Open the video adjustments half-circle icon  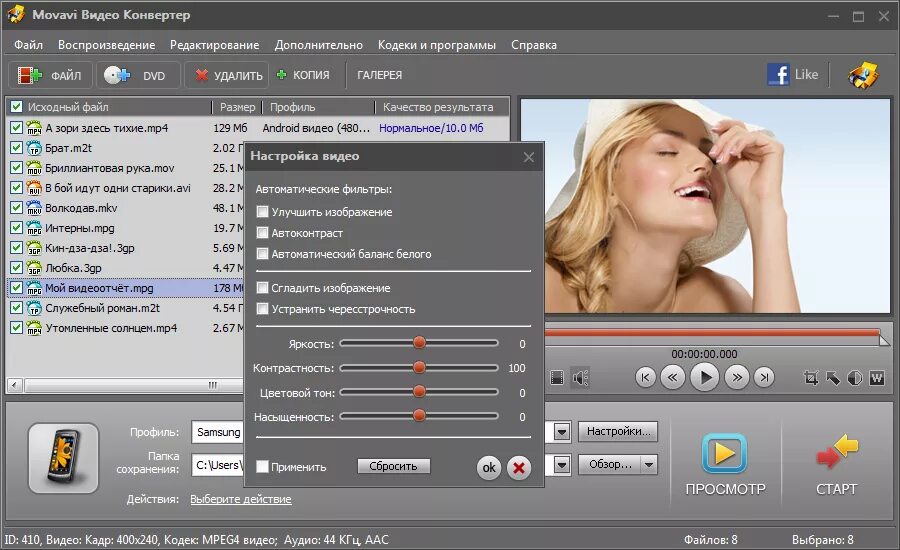(855, 378)
